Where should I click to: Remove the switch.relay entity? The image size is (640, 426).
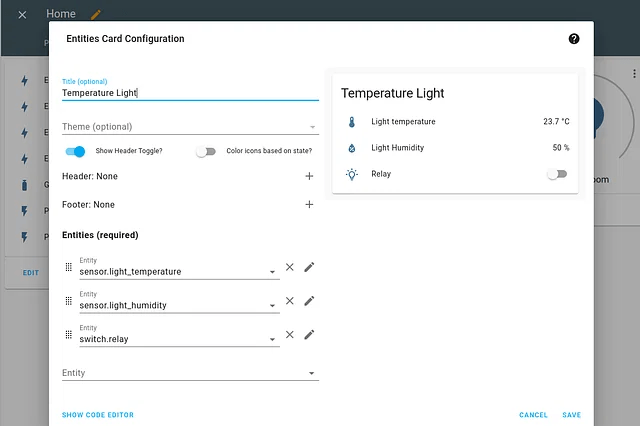coord(290,335)
